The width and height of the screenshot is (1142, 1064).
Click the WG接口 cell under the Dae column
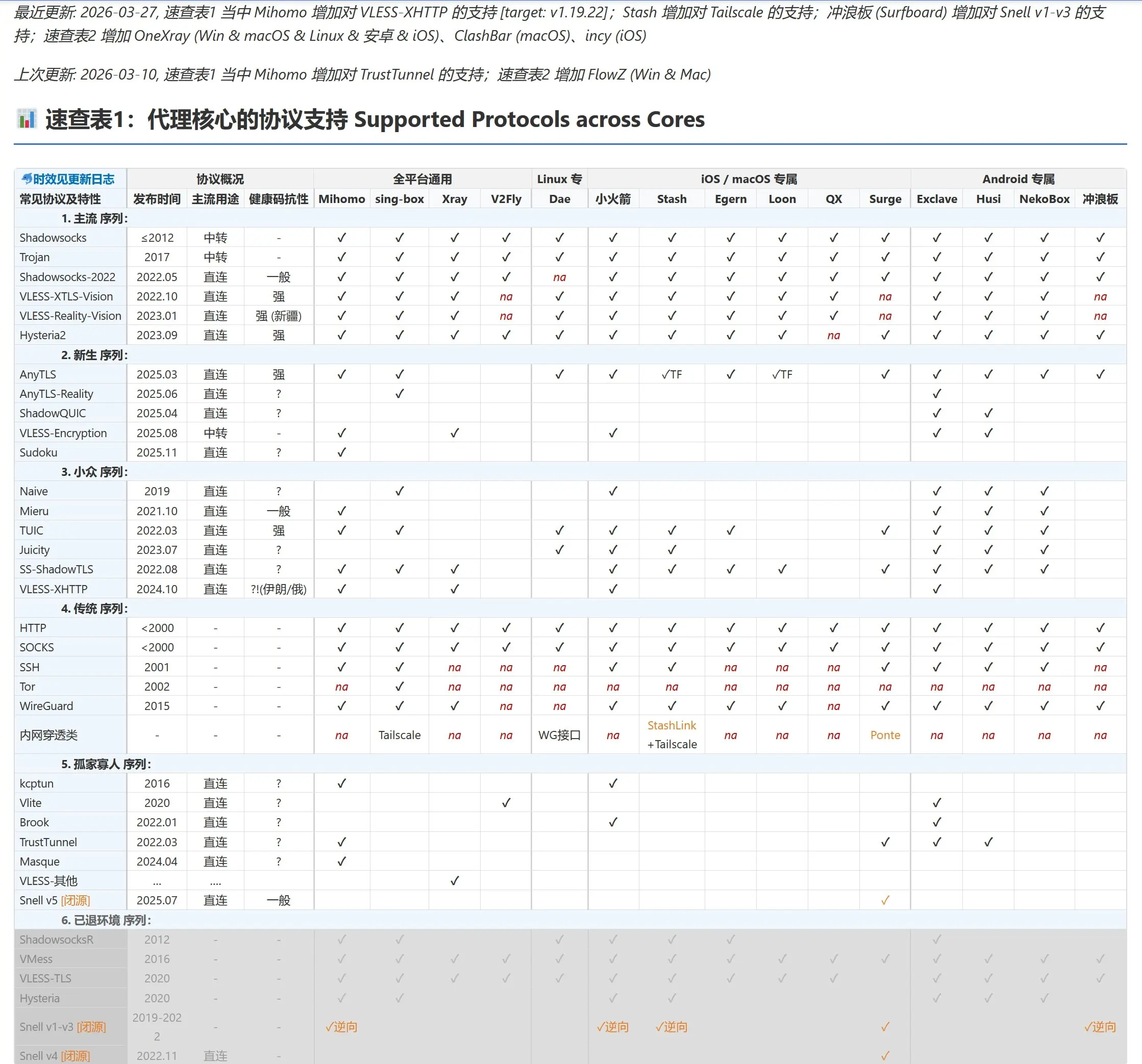(559, 735)
